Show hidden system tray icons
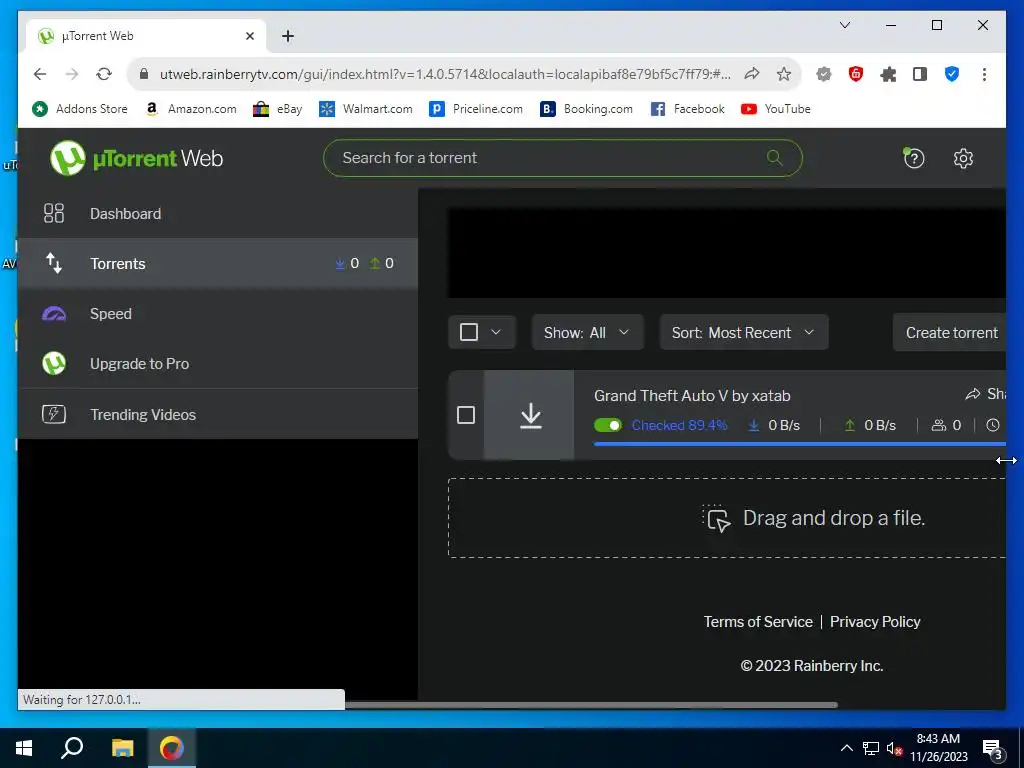Viewport: 1024px width, 768px height. 846,748
